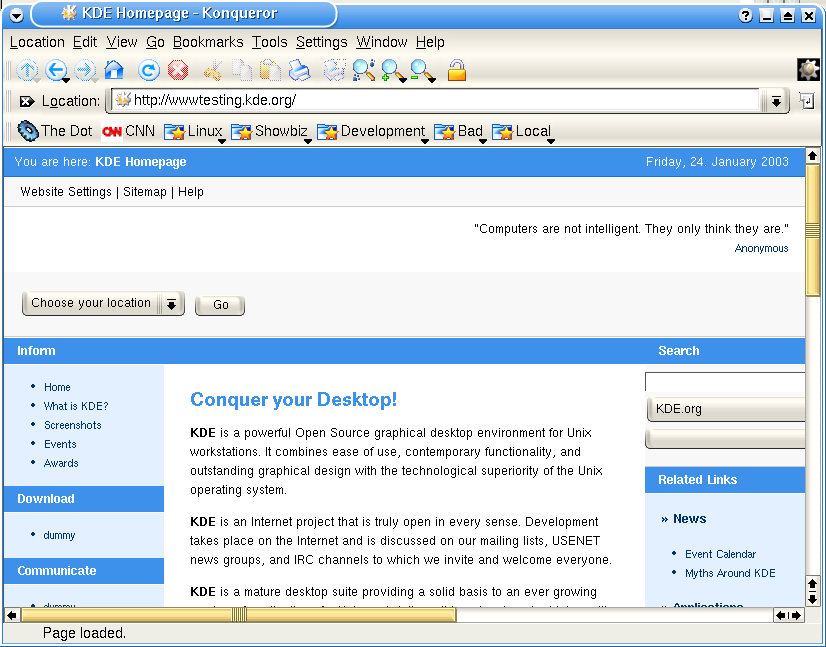
Task: Click the News related link
Action: [x=690, y=519]
